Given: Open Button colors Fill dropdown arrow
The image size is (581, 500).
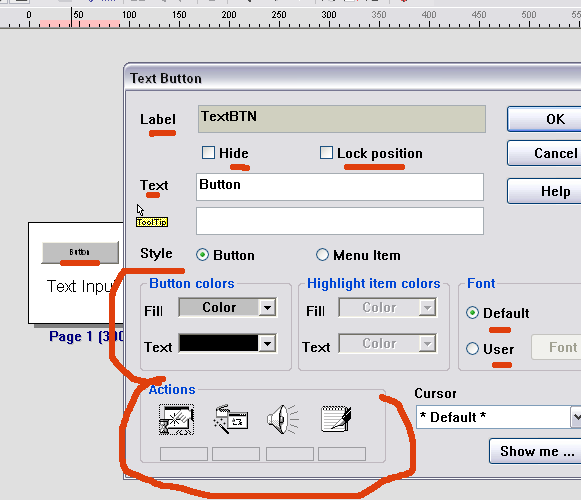Looking at the screenshot, I should [267, 307].
